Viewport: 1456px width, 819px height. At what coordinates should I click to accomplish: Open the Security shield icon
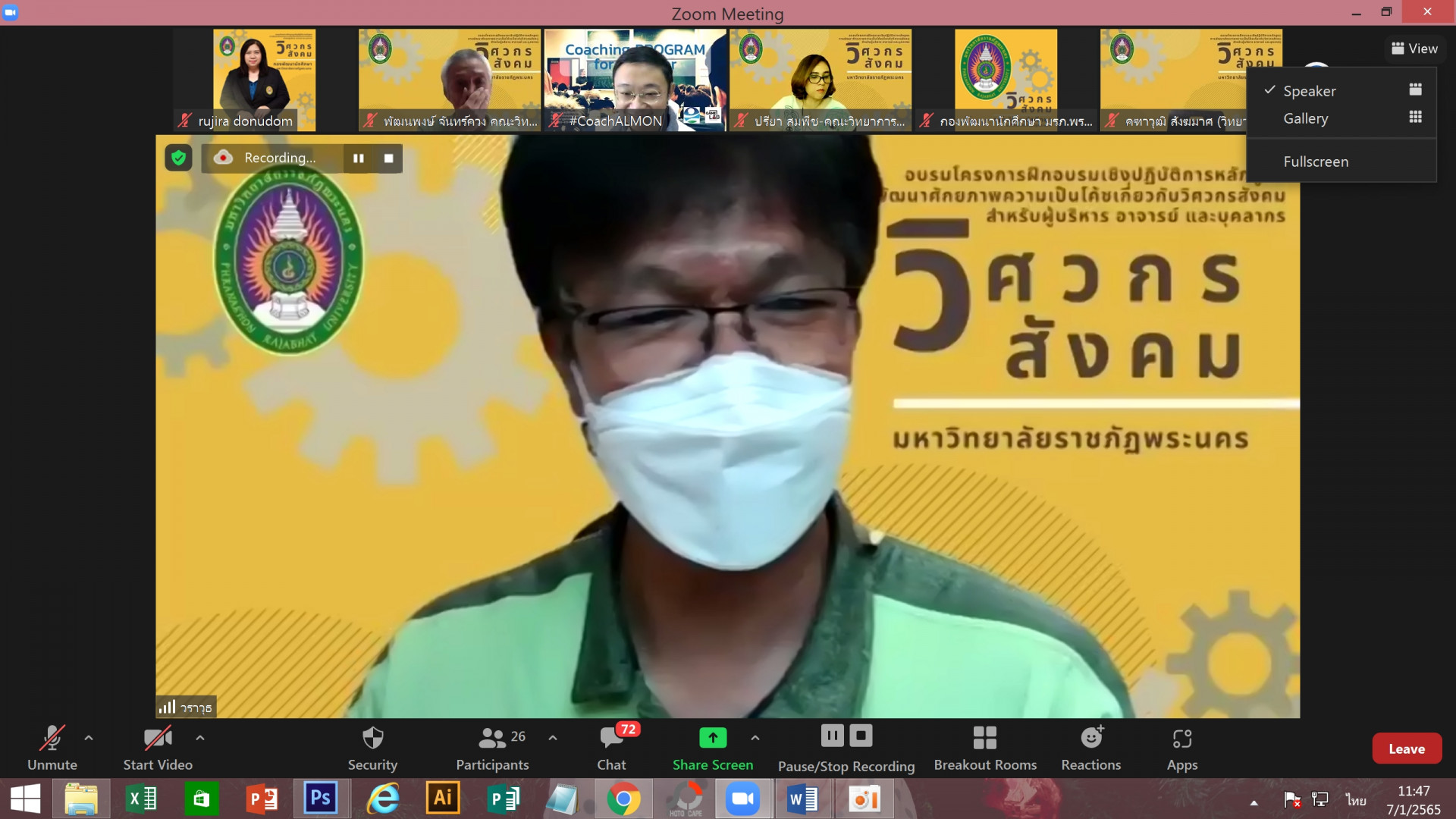[372, 738]
